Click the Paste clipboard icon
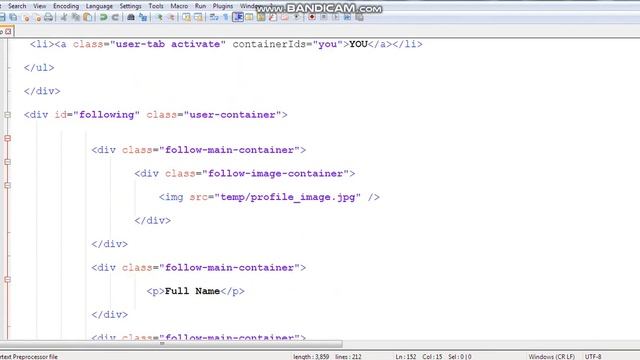 coord(87,17)
